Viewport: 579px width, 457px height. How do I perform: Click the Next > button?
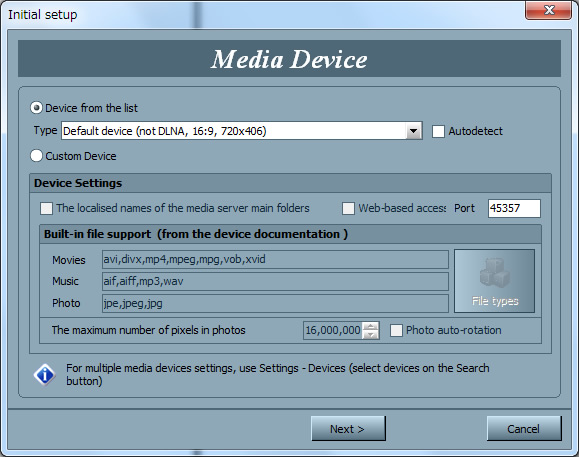[x=348, y=429]
